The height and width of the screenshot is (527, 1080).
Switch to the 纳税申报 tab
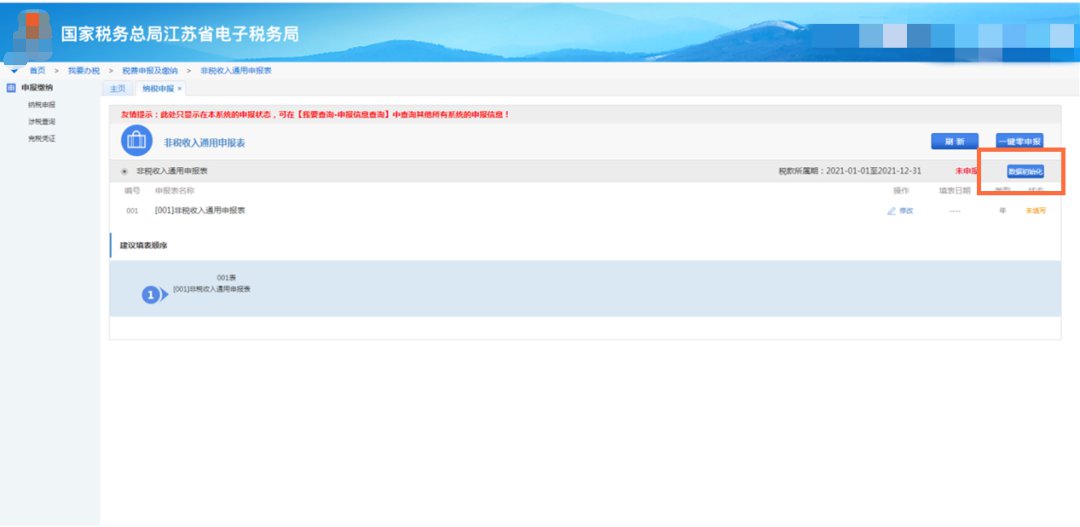pos(158,89)
